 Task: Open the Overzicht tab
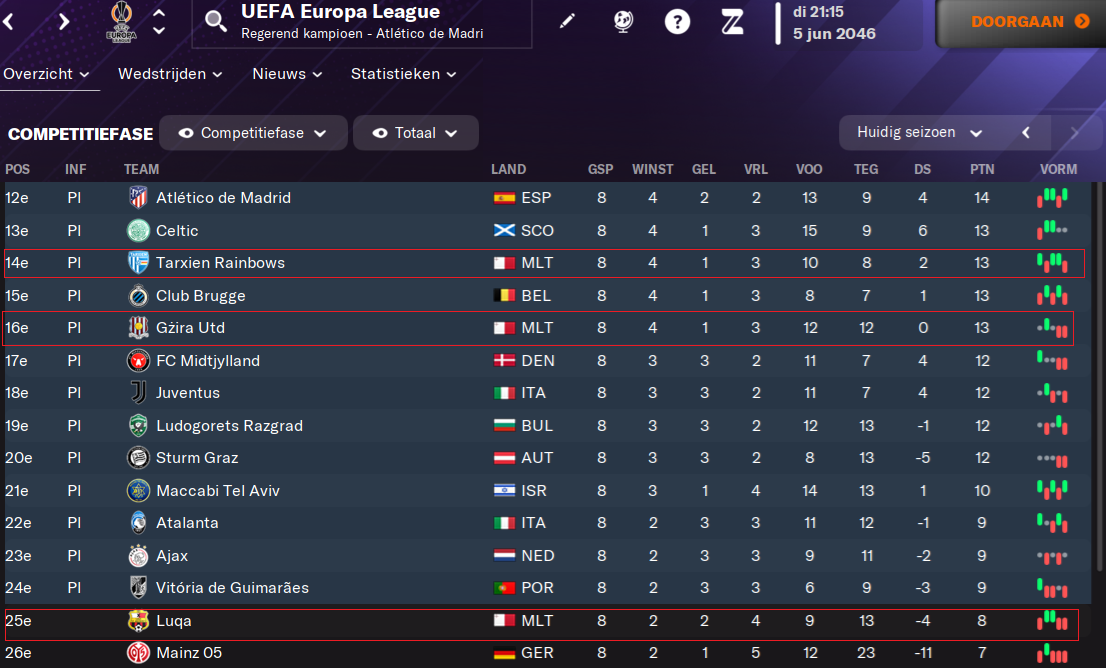(46, 74)
